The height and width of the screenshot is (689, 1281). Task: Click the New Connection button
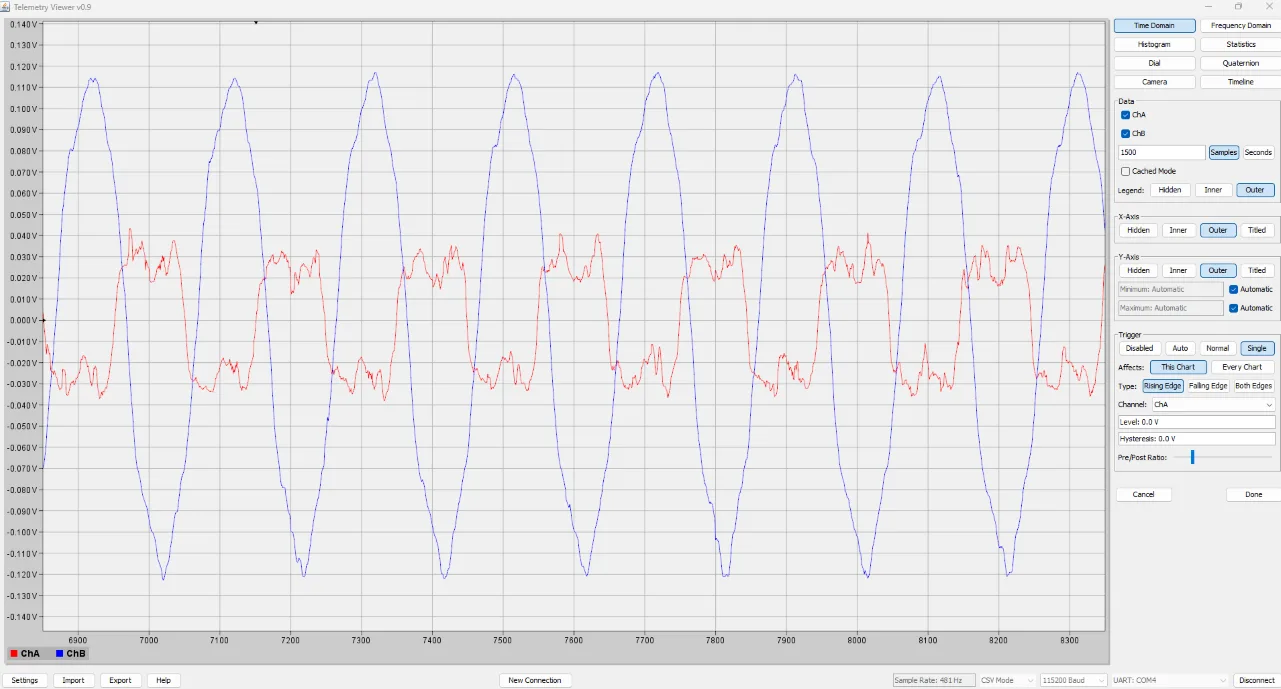coord(535,680)
